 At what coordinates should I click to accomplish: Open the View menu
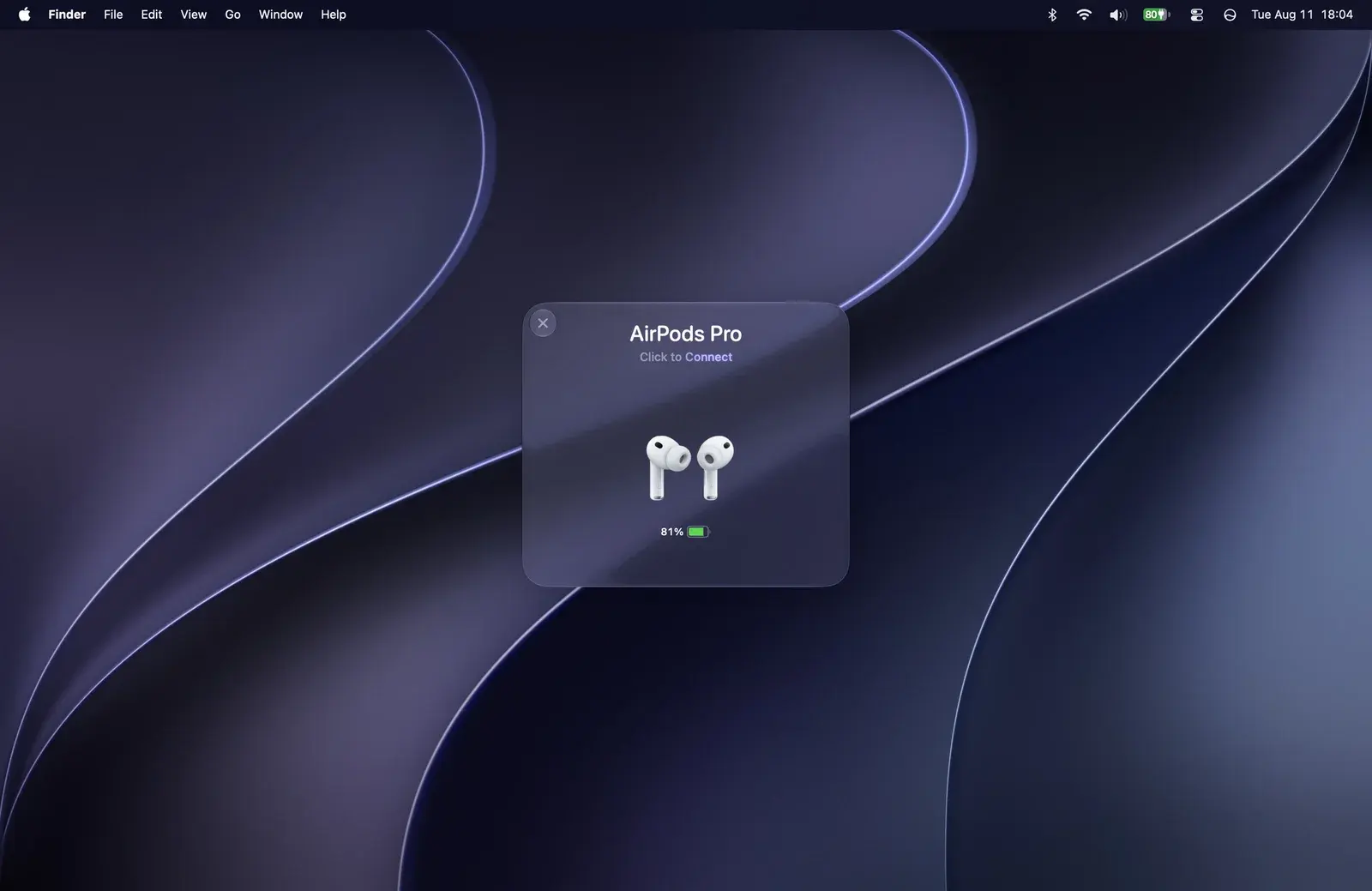pyautogui.click(x=194, y=15)
